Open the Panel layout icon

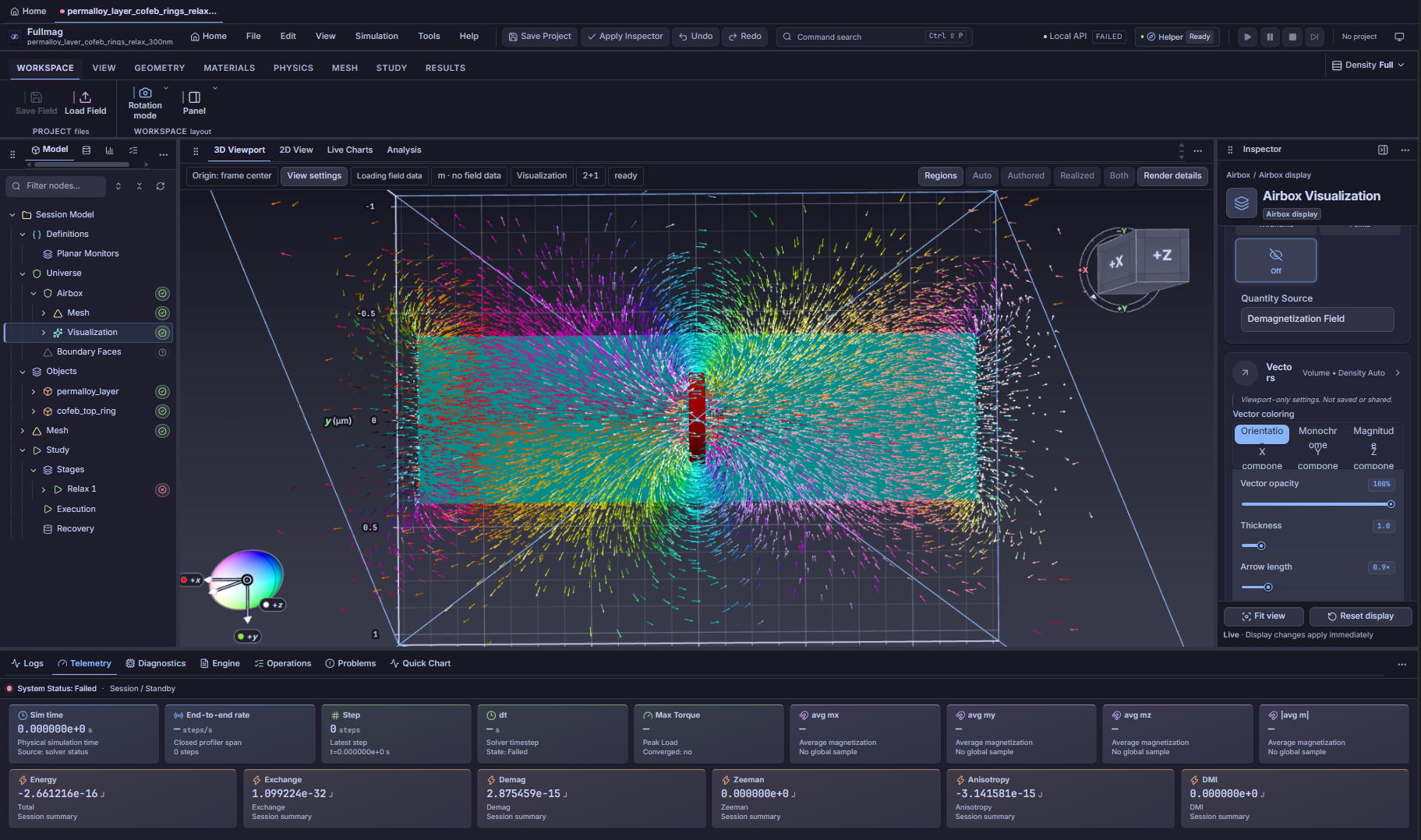pos(194,97)
